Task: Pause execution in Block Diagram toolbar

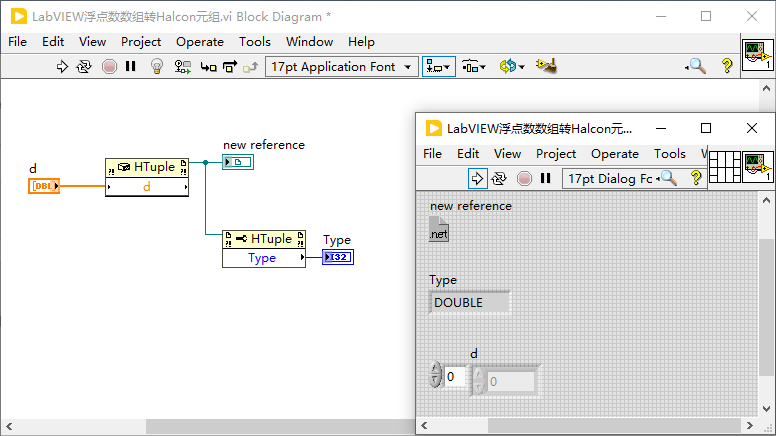Action: 131,66
